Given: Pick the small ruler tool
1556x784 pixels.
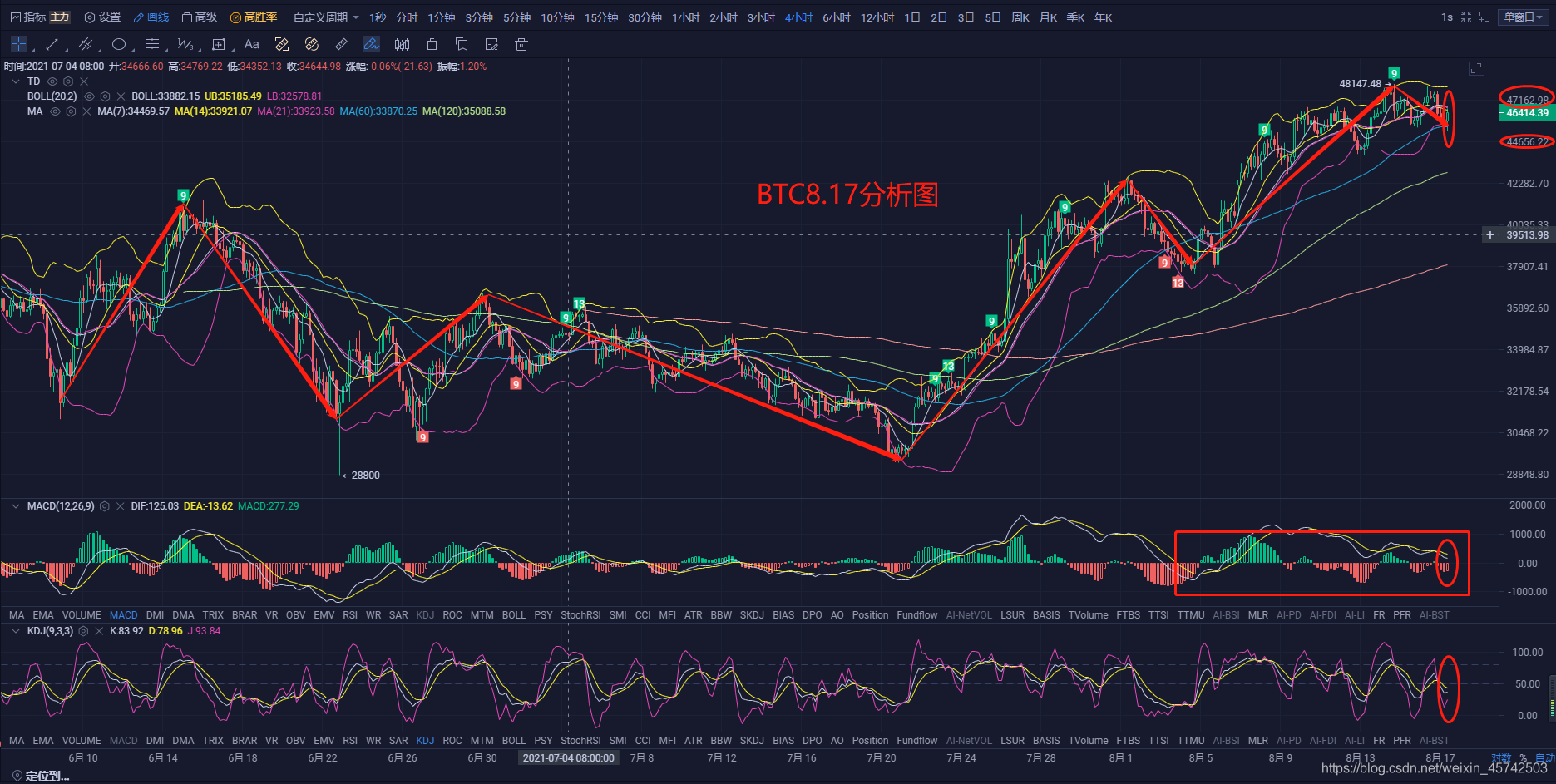Looking at the screenshot, I should point(342,44).
